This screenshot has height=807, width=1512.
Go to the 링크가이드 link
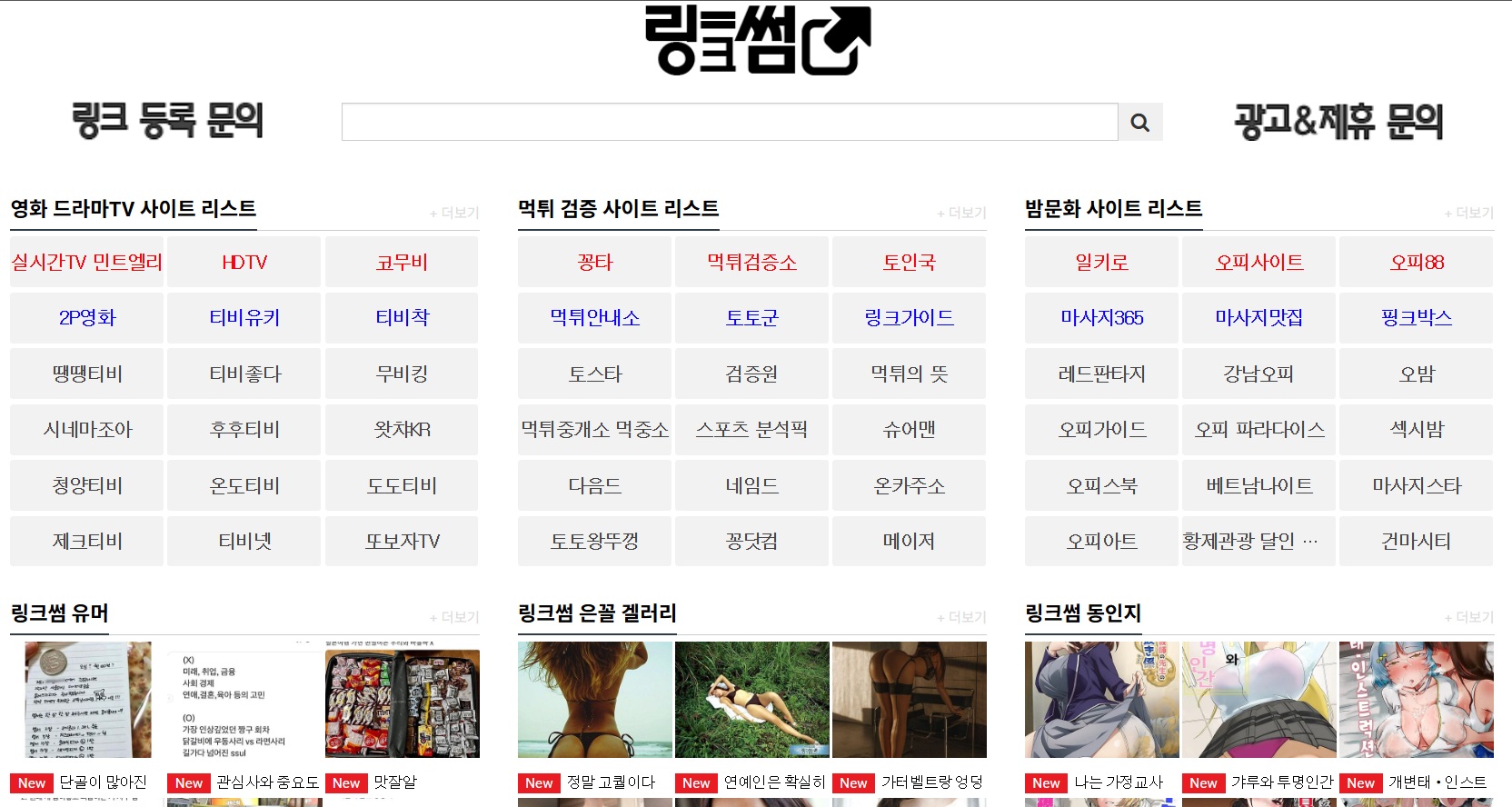point(909,318)
